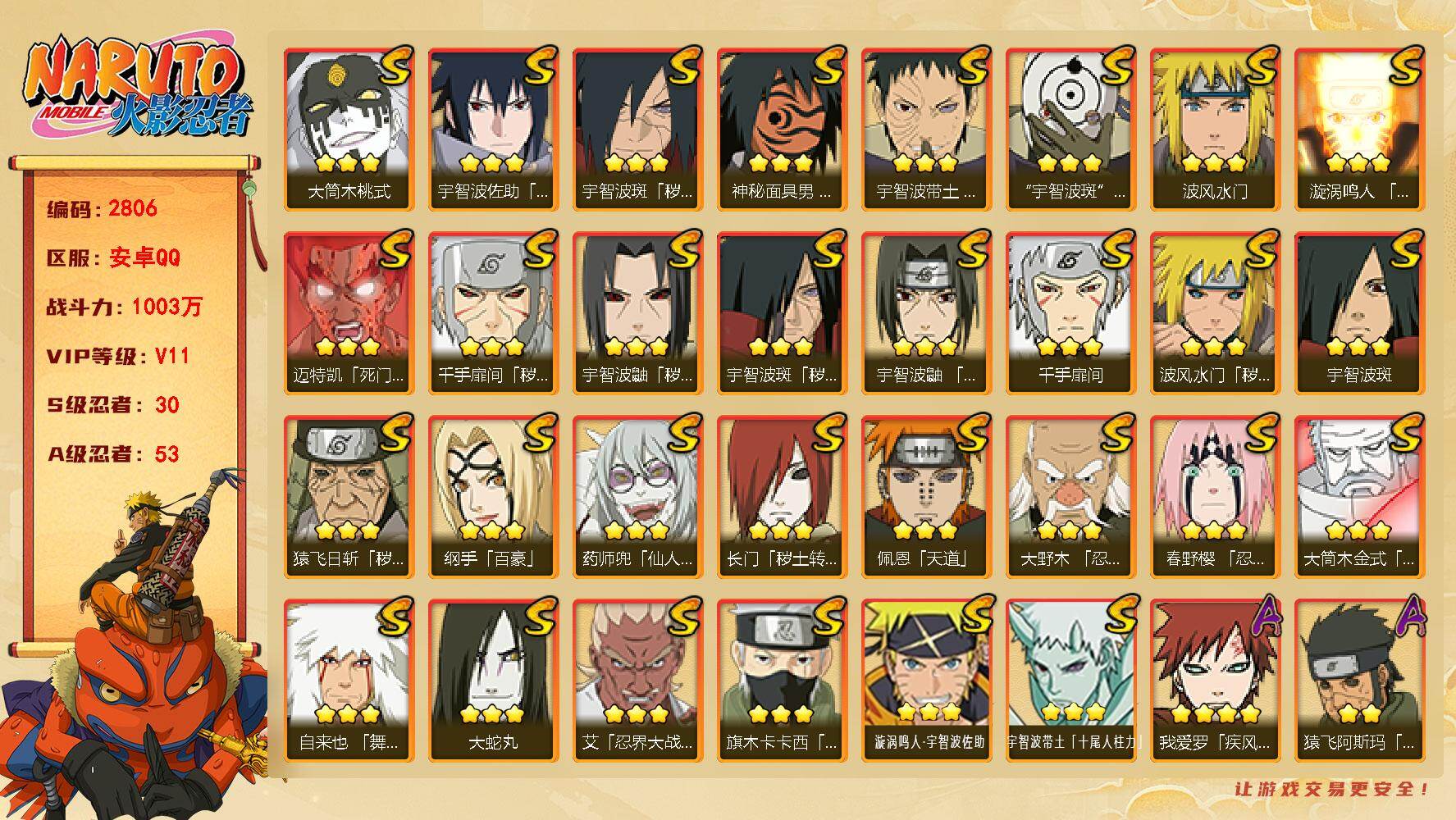Click the star rating on 千手扉间 card
Viewport: 1456px width, 820px height.
click(1070, 347)
